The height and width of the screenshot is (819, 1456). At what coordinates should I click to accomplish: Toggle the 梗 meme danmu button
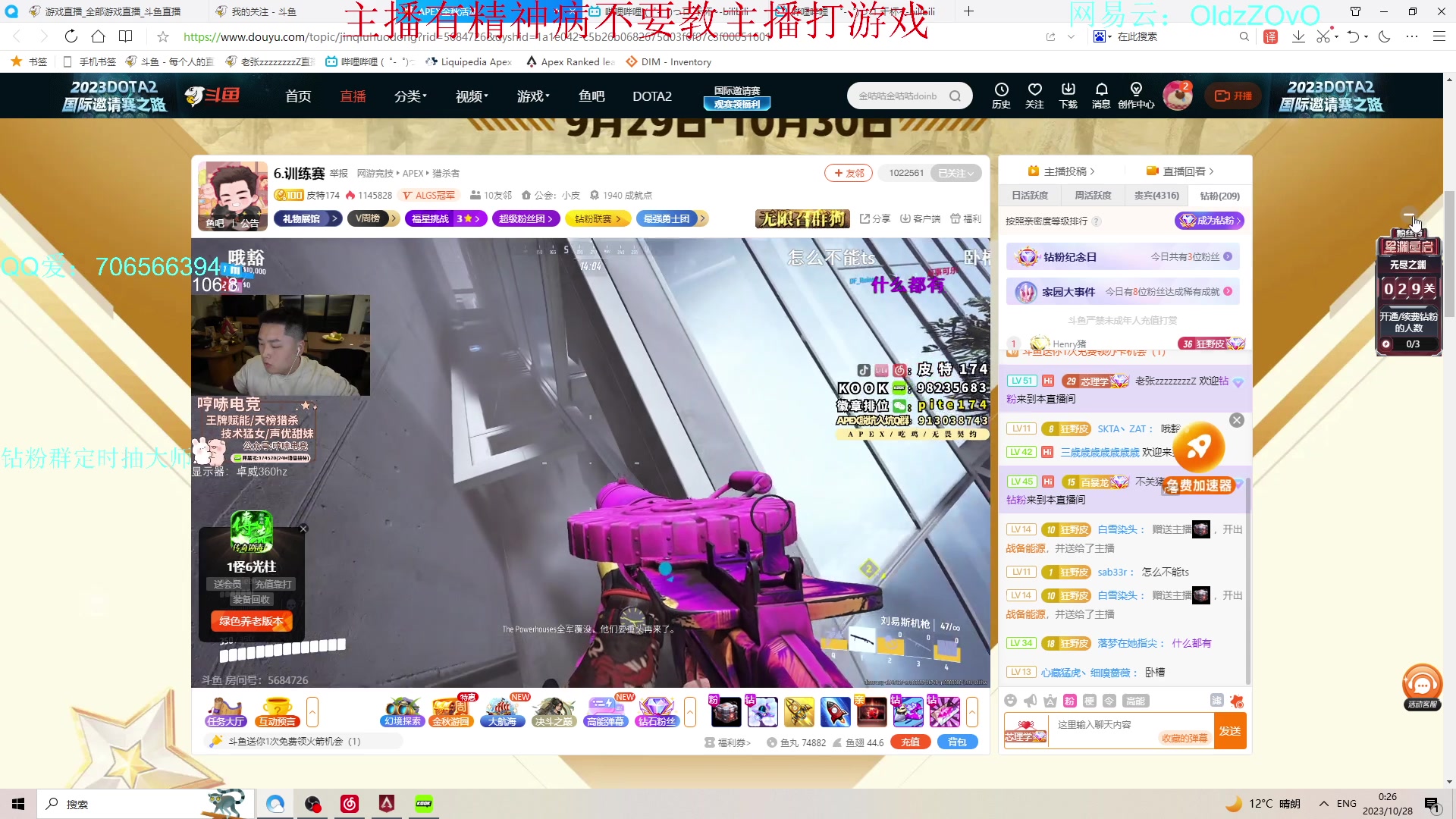click(1090, 701)
